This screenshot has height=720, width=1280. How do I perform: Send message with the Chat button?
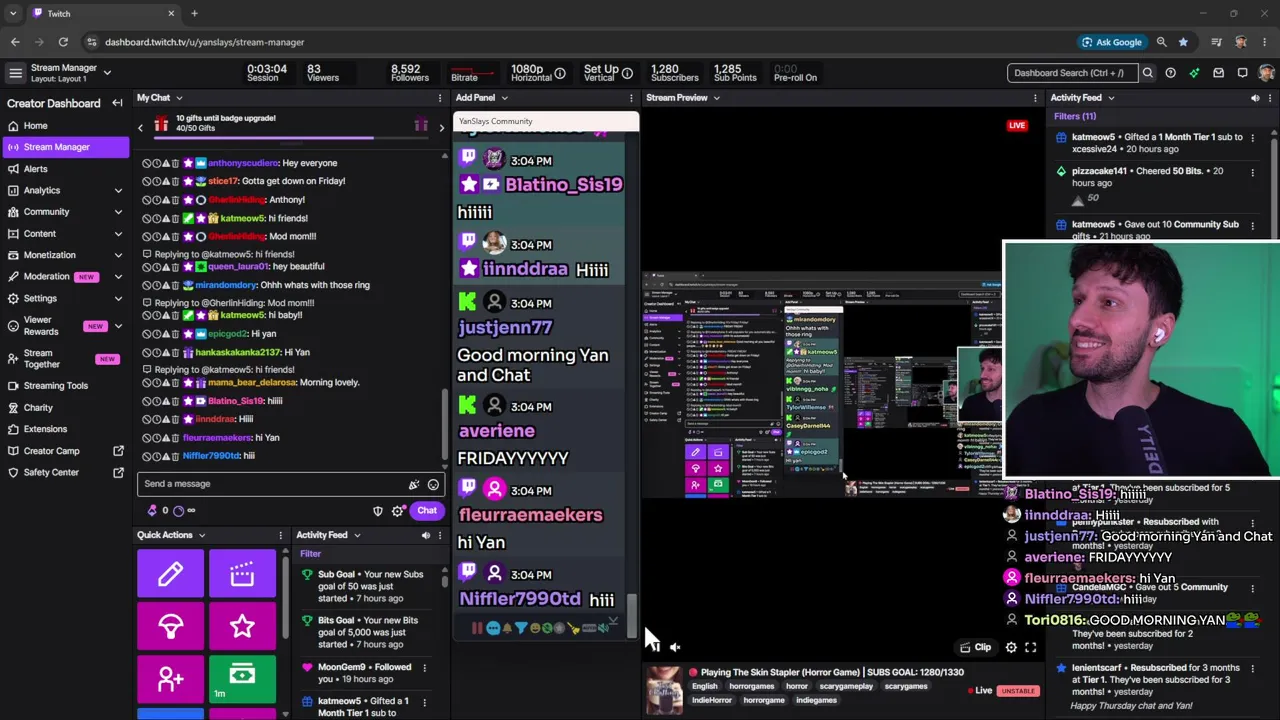point(427,511)
